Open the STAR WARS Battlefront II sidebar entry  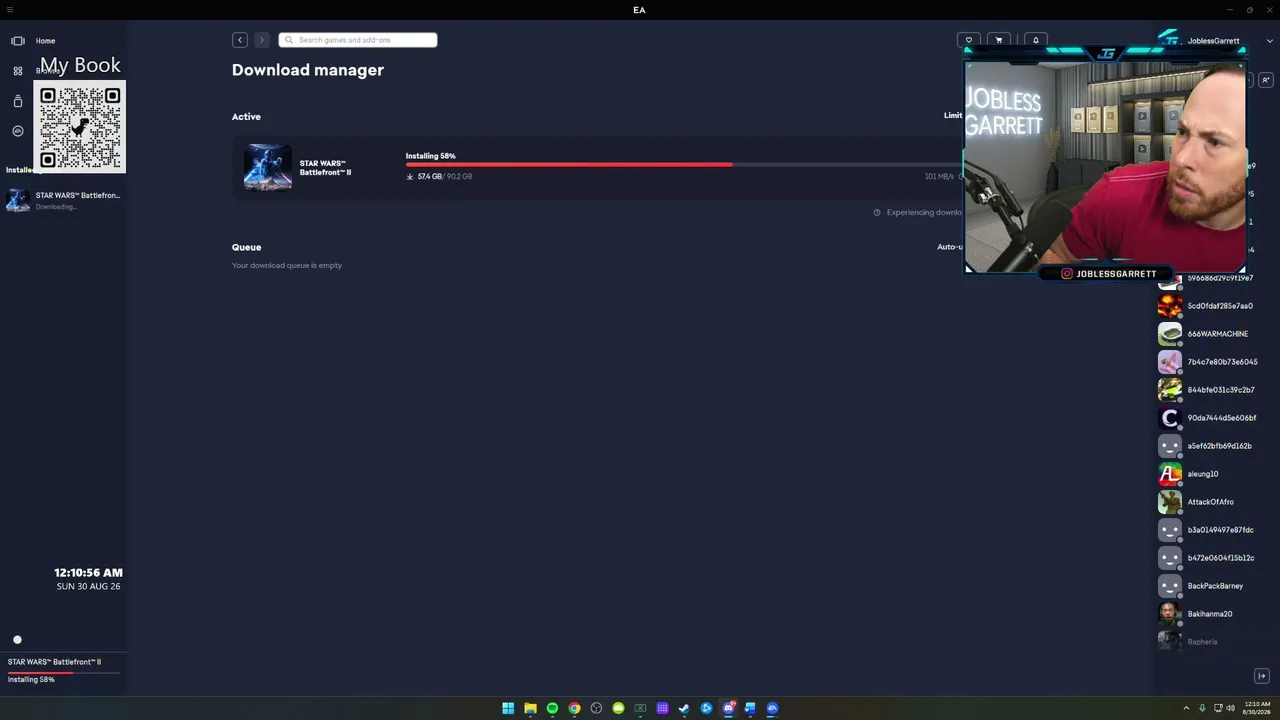[x=64, y=200]
